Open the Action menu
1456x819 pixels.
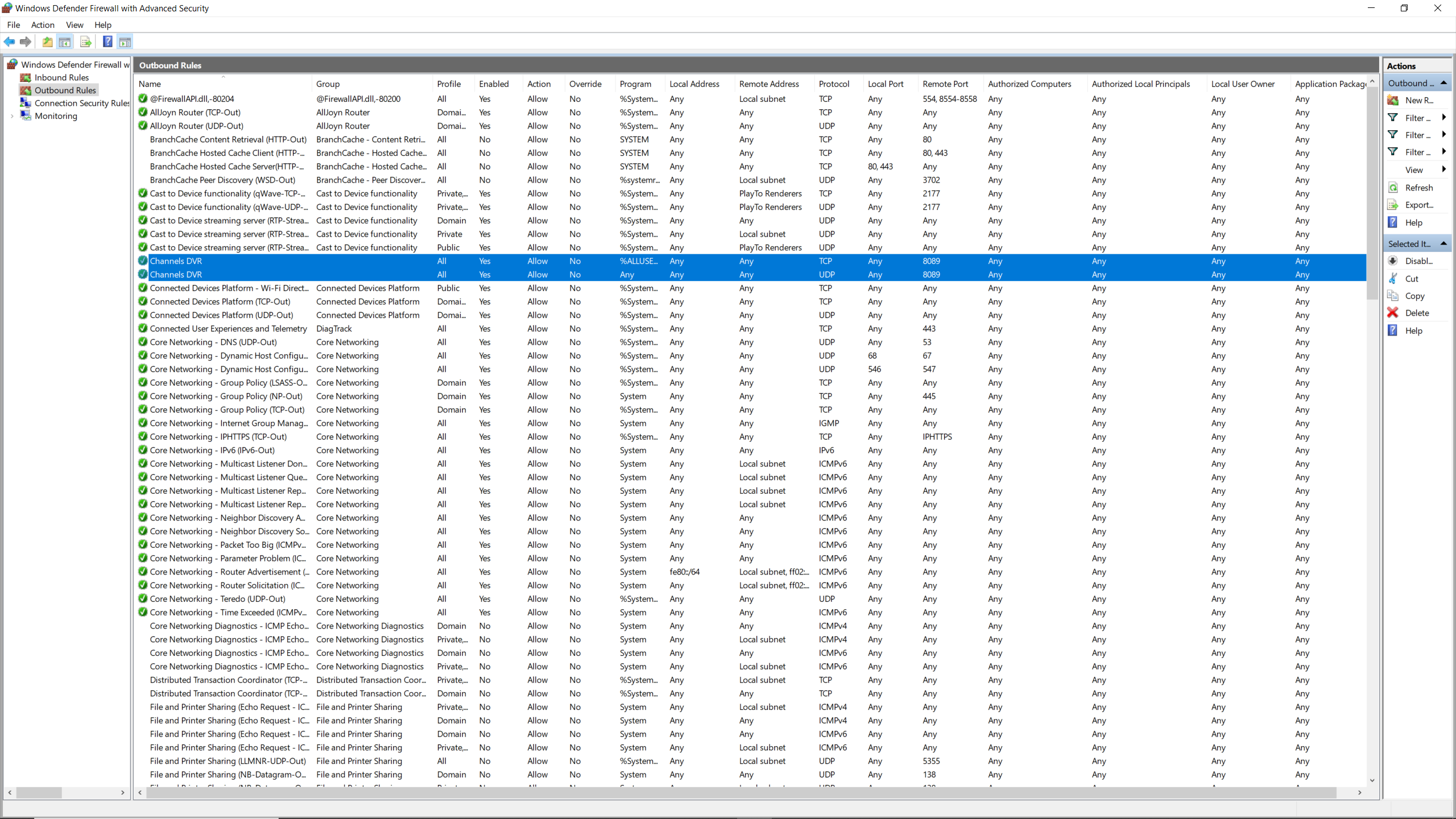point(43,25)
